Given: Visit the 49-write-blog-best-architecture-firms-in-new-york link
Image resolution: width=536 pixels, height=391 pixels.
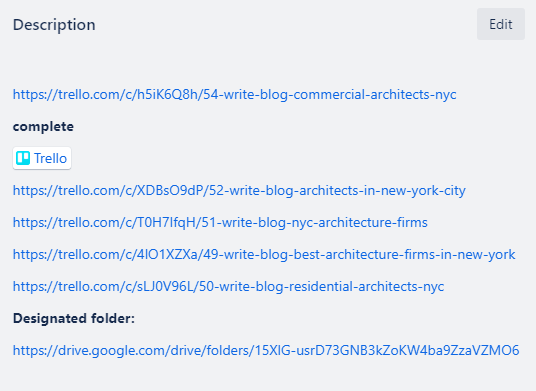Looking at the screenshot, I should point(264,255).
